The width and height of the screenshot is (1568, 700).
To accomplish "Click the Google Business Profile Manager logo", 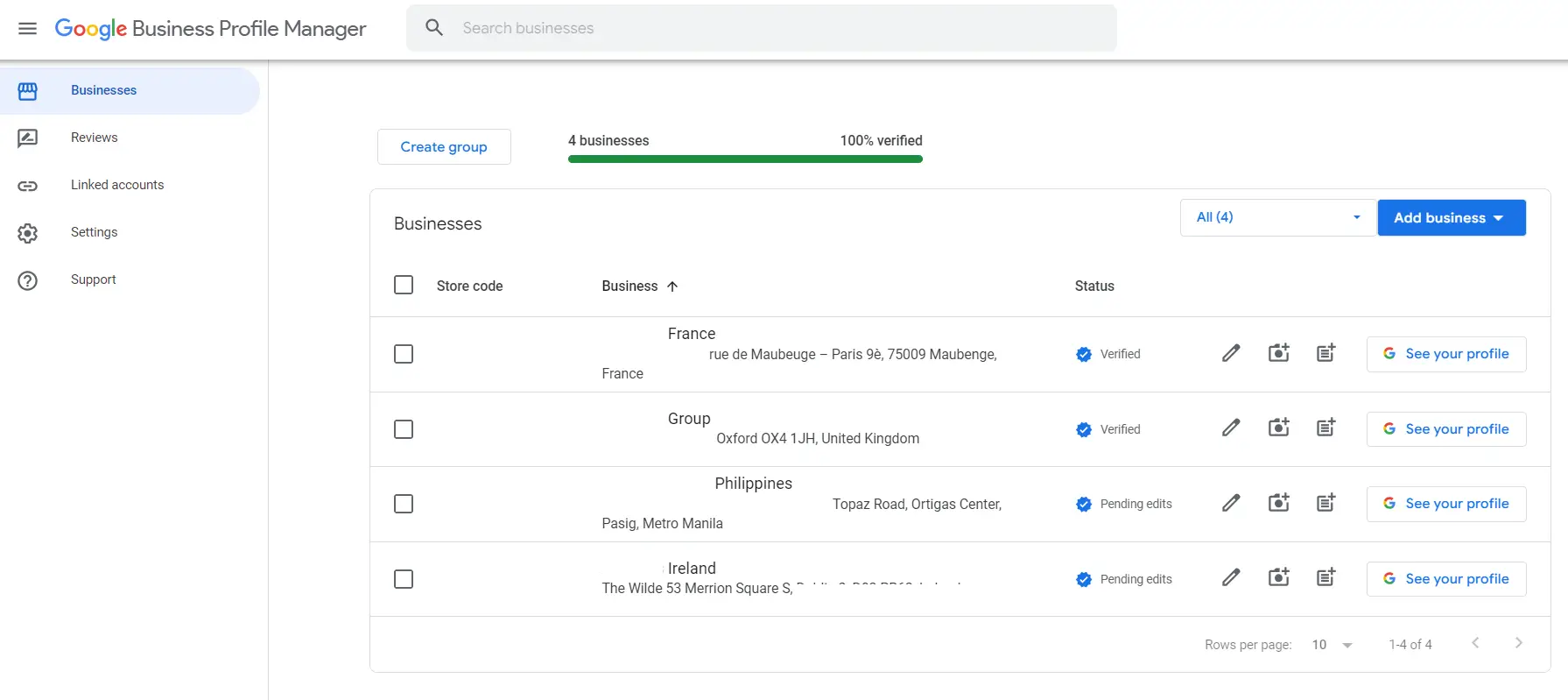I will coord(210,28).
